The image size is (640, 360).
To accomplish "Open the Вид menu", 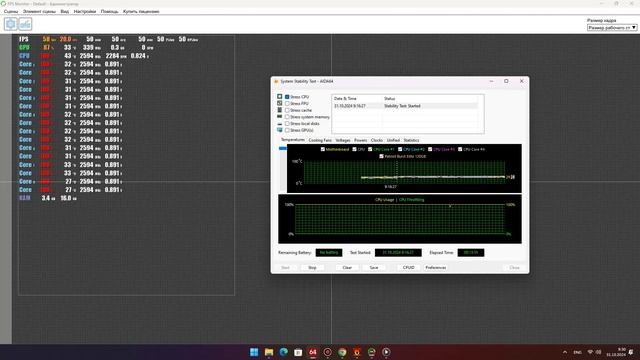I will tap(64, 11).
